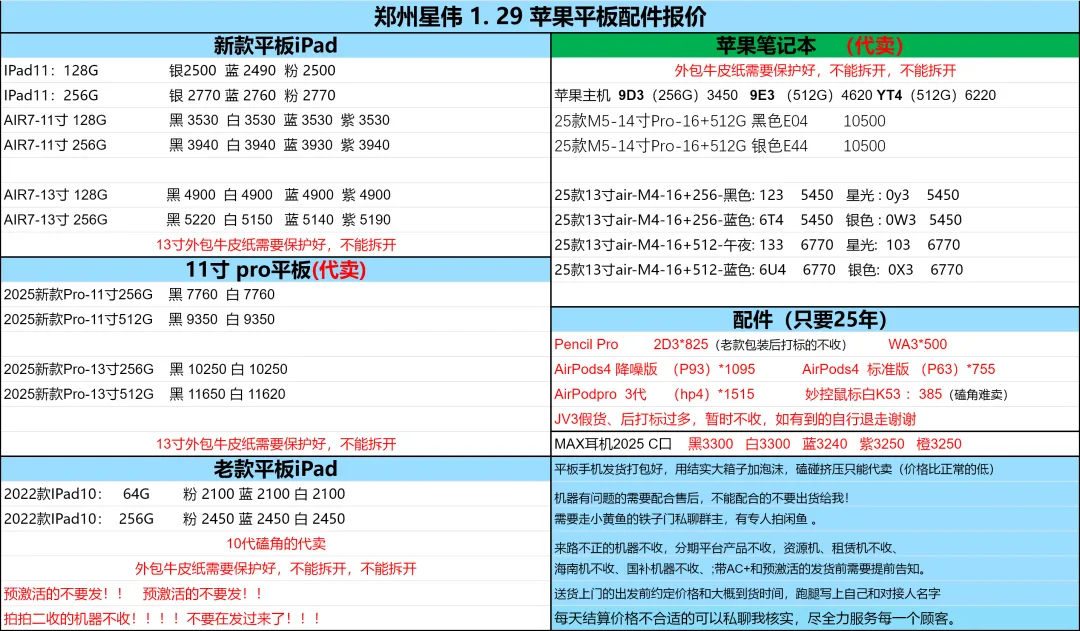The image size is (1080, 631).
Task: Click the MAX耳机2025 C口 label
Action: [612, 444]
